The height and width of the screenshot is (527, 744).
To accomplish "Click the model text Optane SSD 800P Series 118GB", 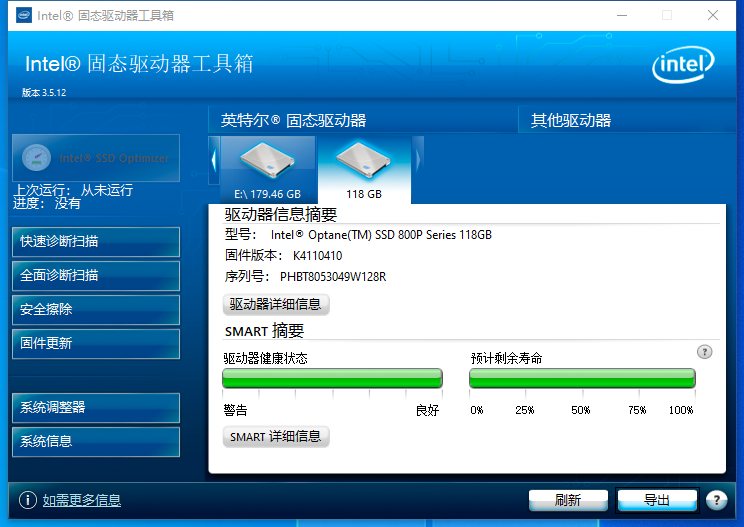I will [x=381, y=235].
